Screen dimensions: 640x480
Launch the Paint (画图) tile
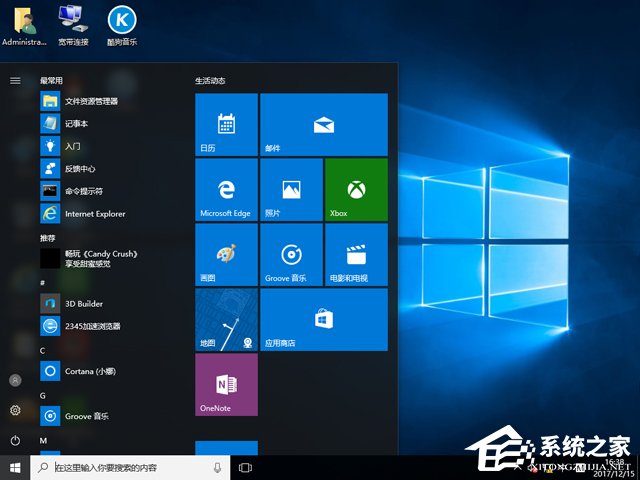click(227, 254)
